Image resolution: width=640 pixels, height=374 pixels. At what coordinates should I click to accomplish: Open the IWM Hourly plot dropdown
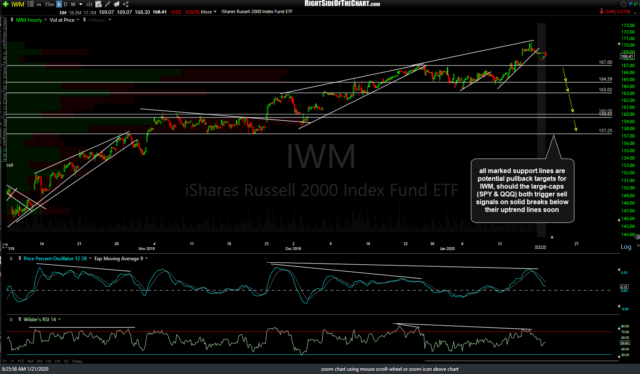point(45,20)
